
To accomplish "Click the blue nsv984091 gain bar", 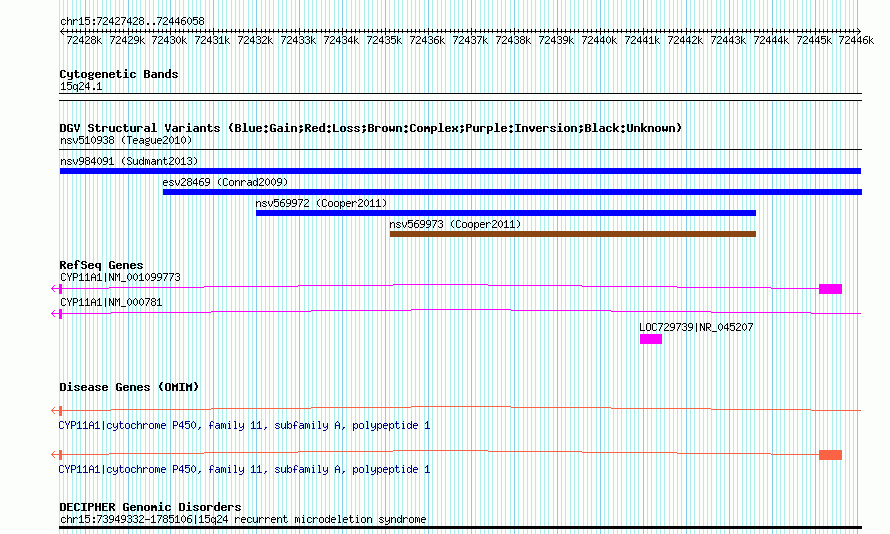I will 460,171.
